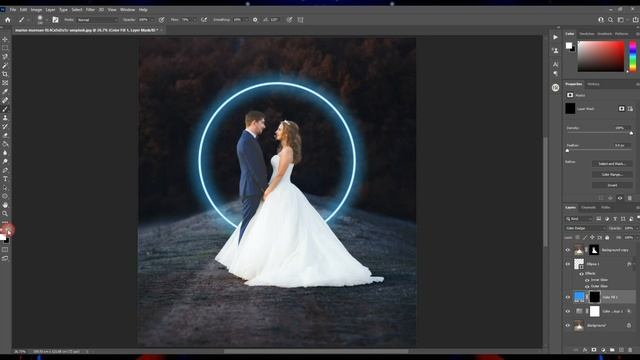
Task: Click the add layer style fx icon
Action: [585, 350]
